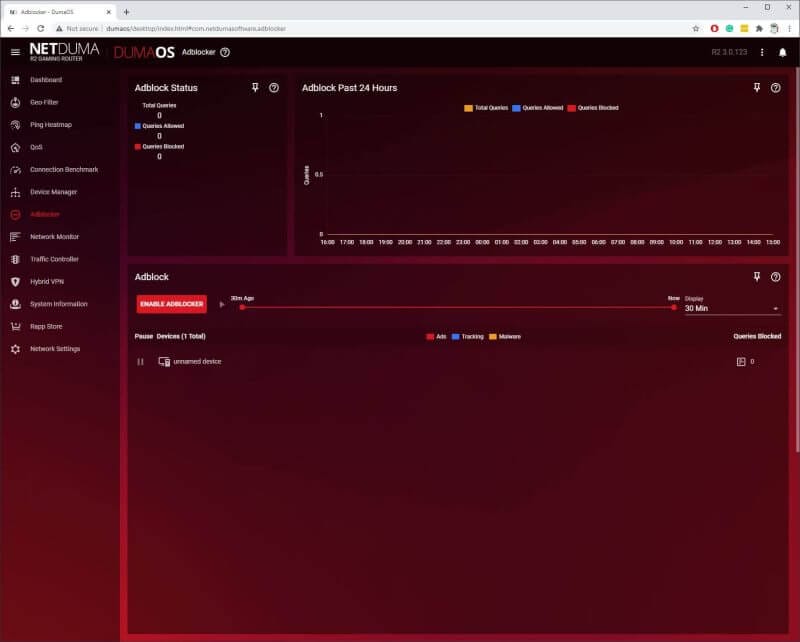The height and width of the screenshot is (642, 800).
Task: Click the Now handle on timeline slider
Action: pos(674,307)
